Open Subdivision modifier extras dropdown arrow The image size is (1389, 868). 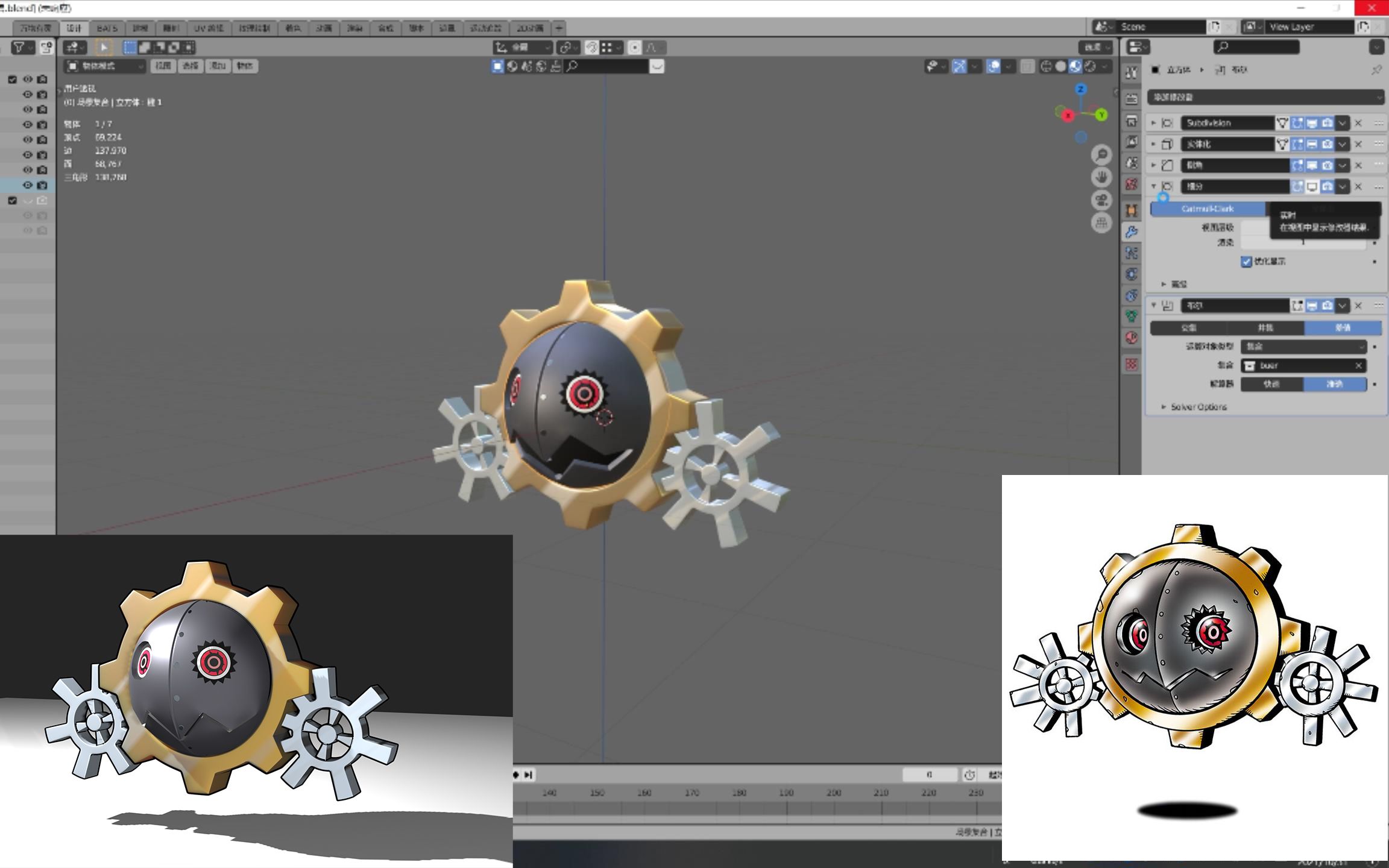point(1342,123)
